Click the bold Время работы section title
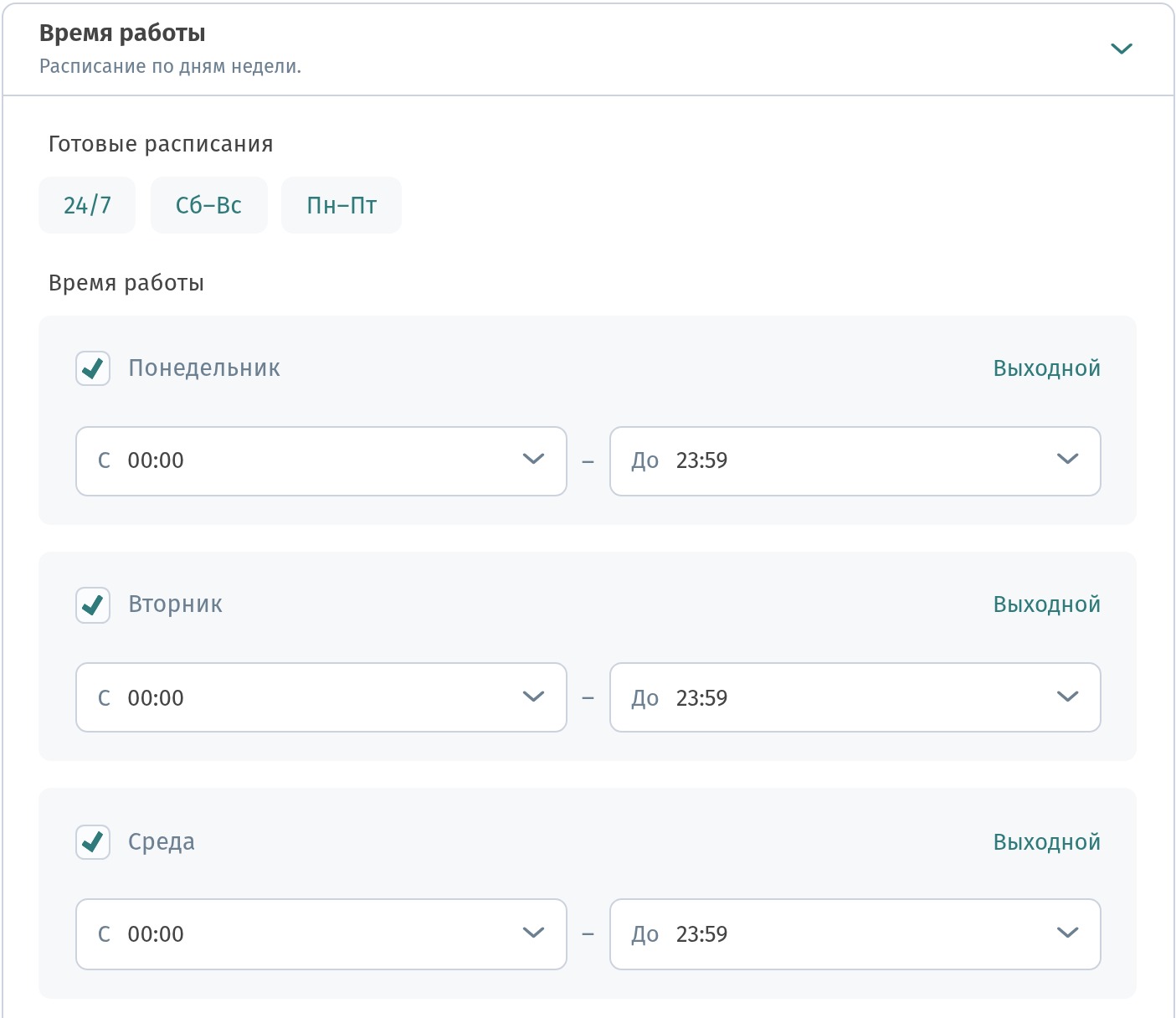 pos(122,33)
